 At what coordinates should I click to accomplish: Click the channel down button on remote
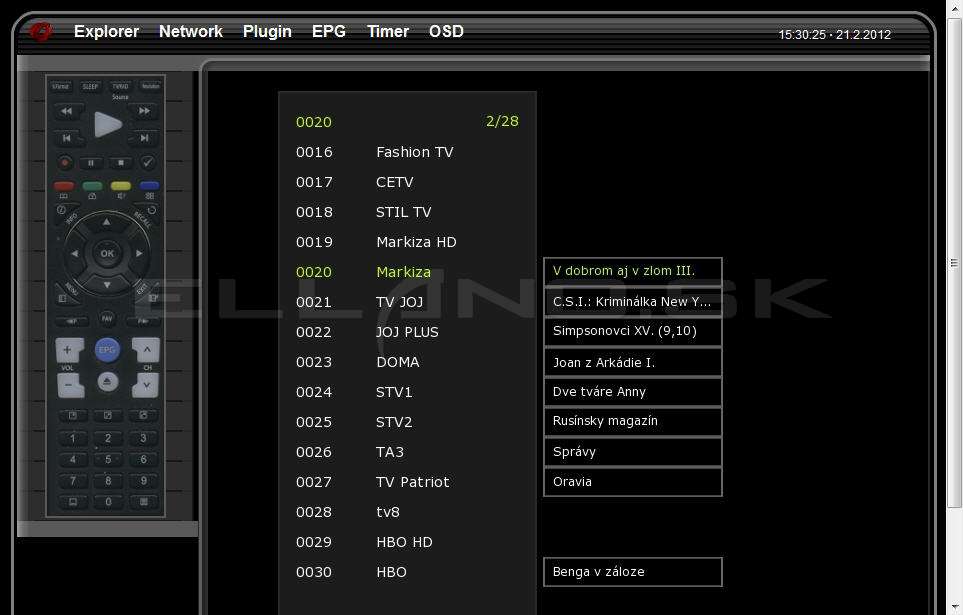[146, 385]
